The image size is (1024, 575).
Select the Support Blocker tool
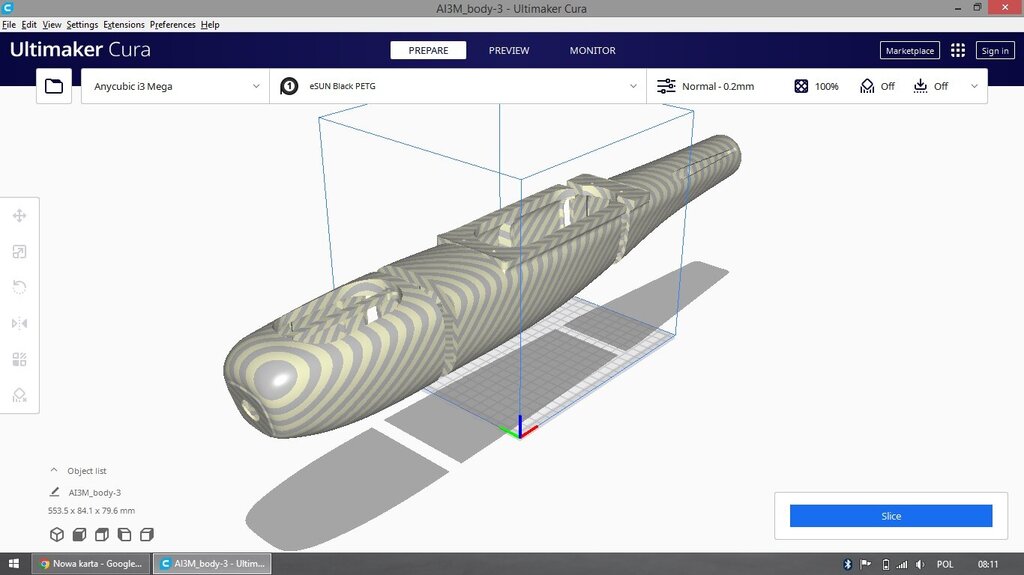pyautogui.click(x=19, y=395)
